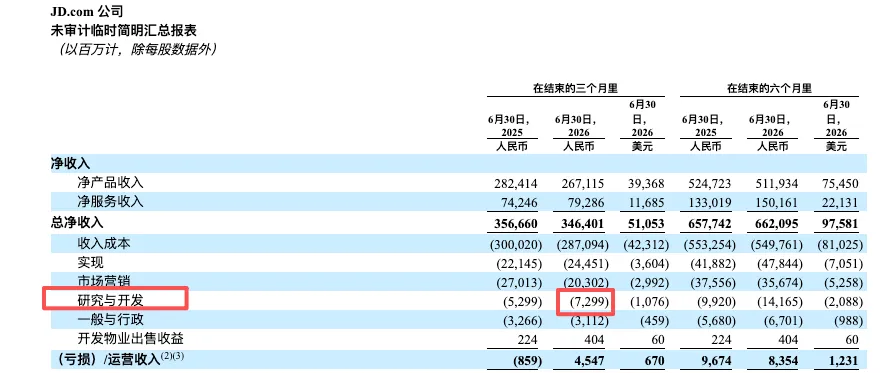Click the cell showing 22,131
Viewport: 888px width, 373px height.
(841, 203)
